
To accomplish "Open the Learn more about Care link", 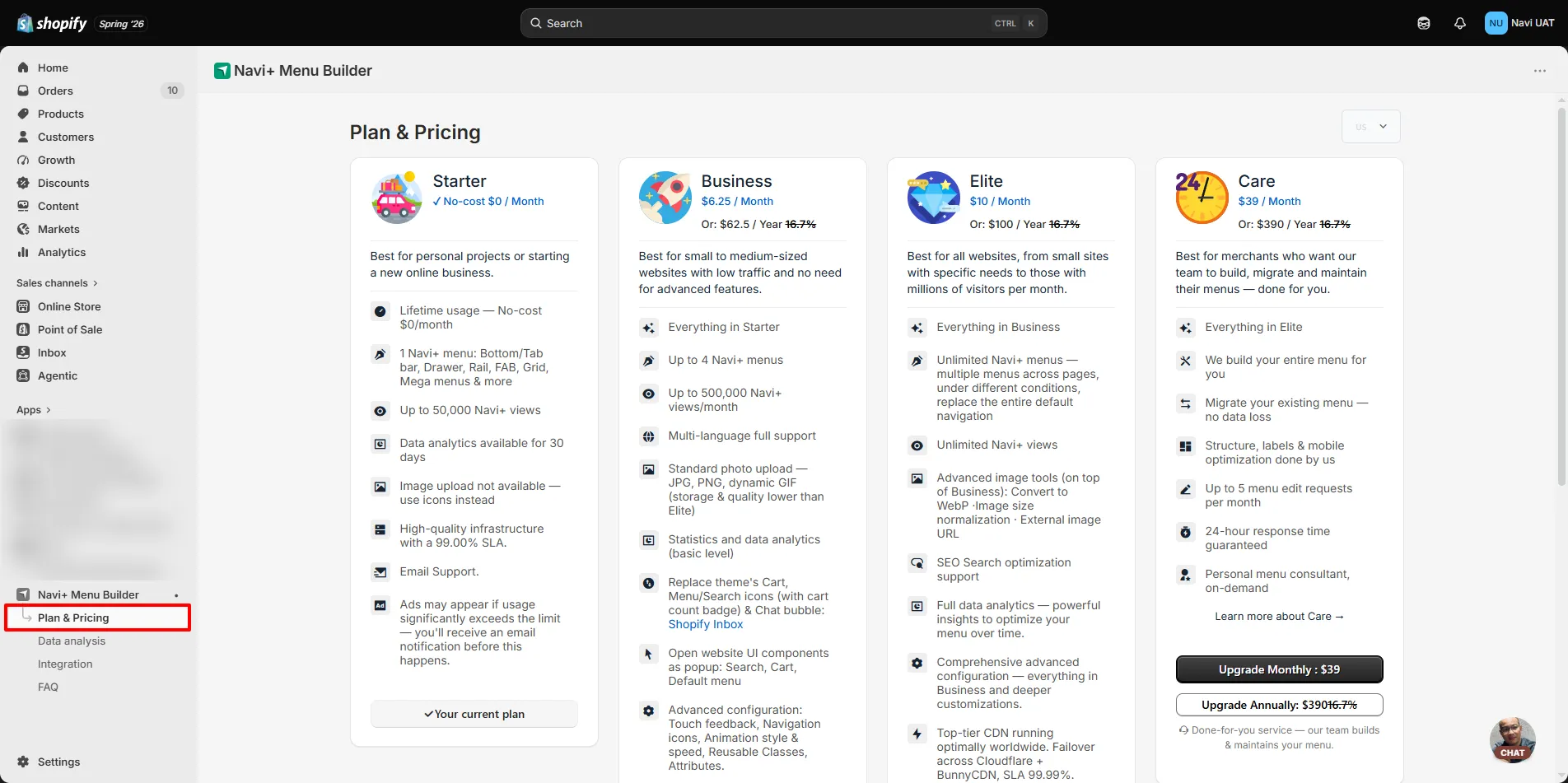I will [x=1279, y=616].
